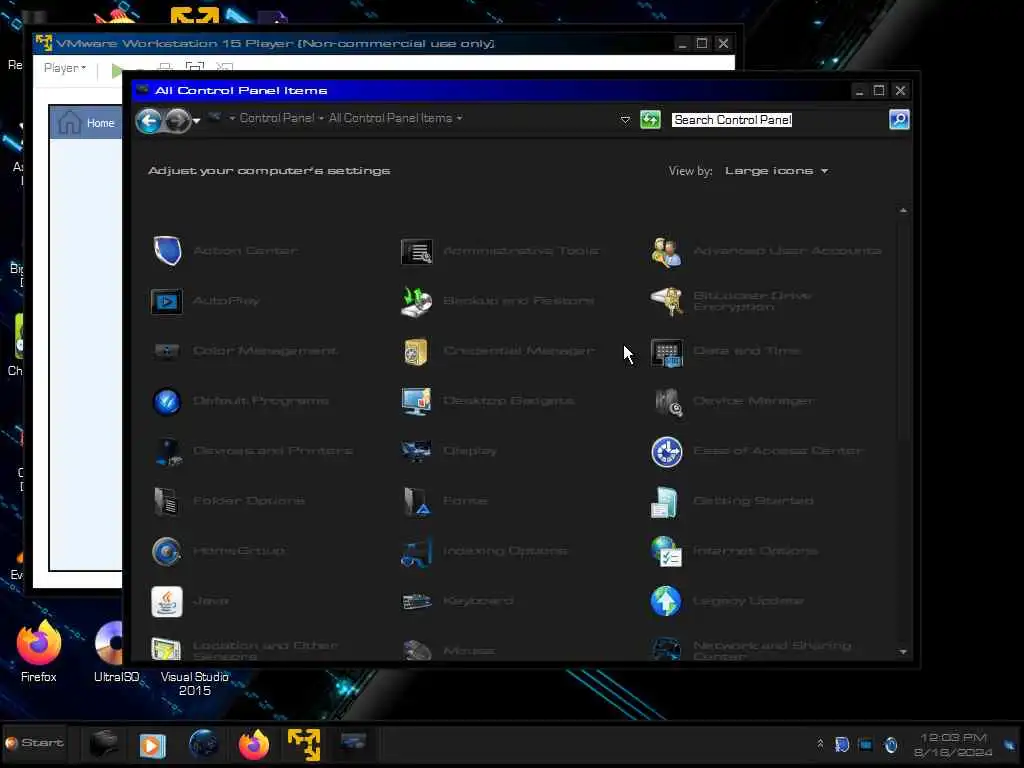Open the Keyboard icon
Viewport: 1024px width, 768px height.
(417, 601)
